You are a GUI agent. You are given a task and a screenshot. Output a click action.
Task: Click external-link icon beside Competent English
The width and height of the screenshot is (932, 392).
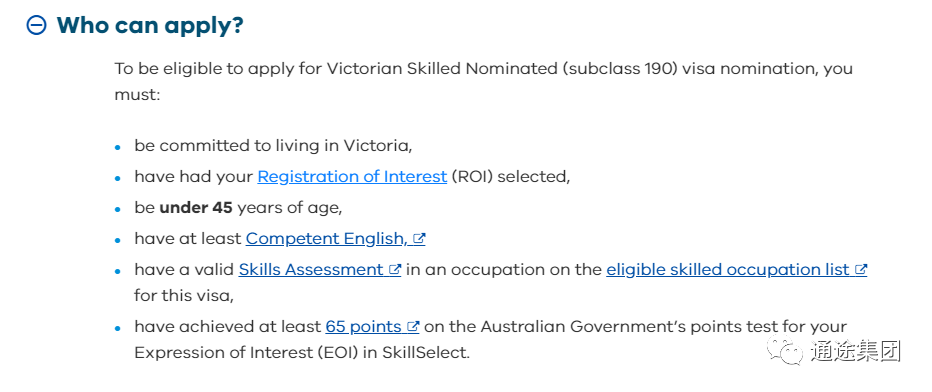(419, 238)
